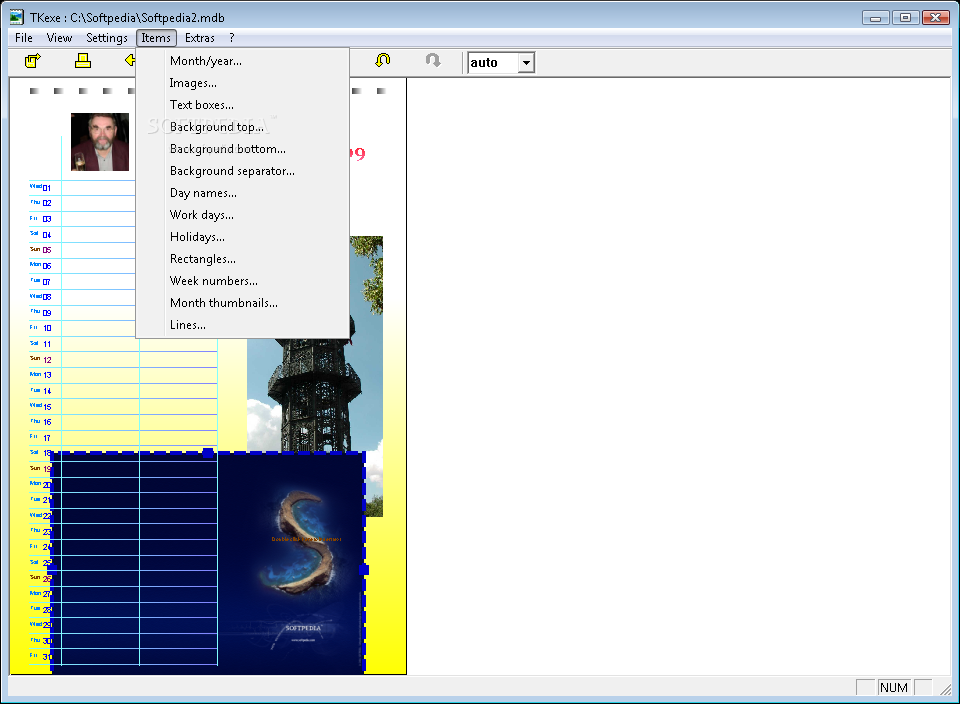Maximize the TKexe window
The width and height of the screenshot is (960, 704).
pyautogui.click(x=906, y=18)
